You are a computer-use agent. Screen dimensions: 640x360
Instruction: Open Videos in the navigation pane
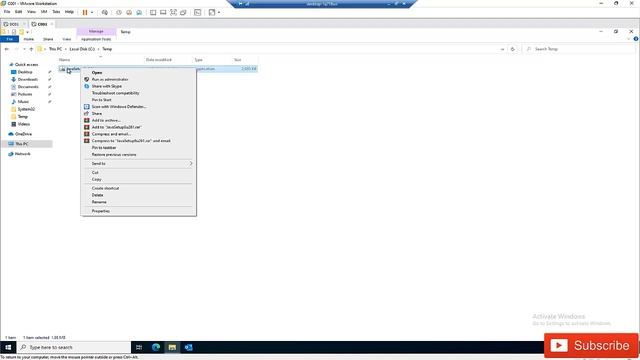(23, 124)
